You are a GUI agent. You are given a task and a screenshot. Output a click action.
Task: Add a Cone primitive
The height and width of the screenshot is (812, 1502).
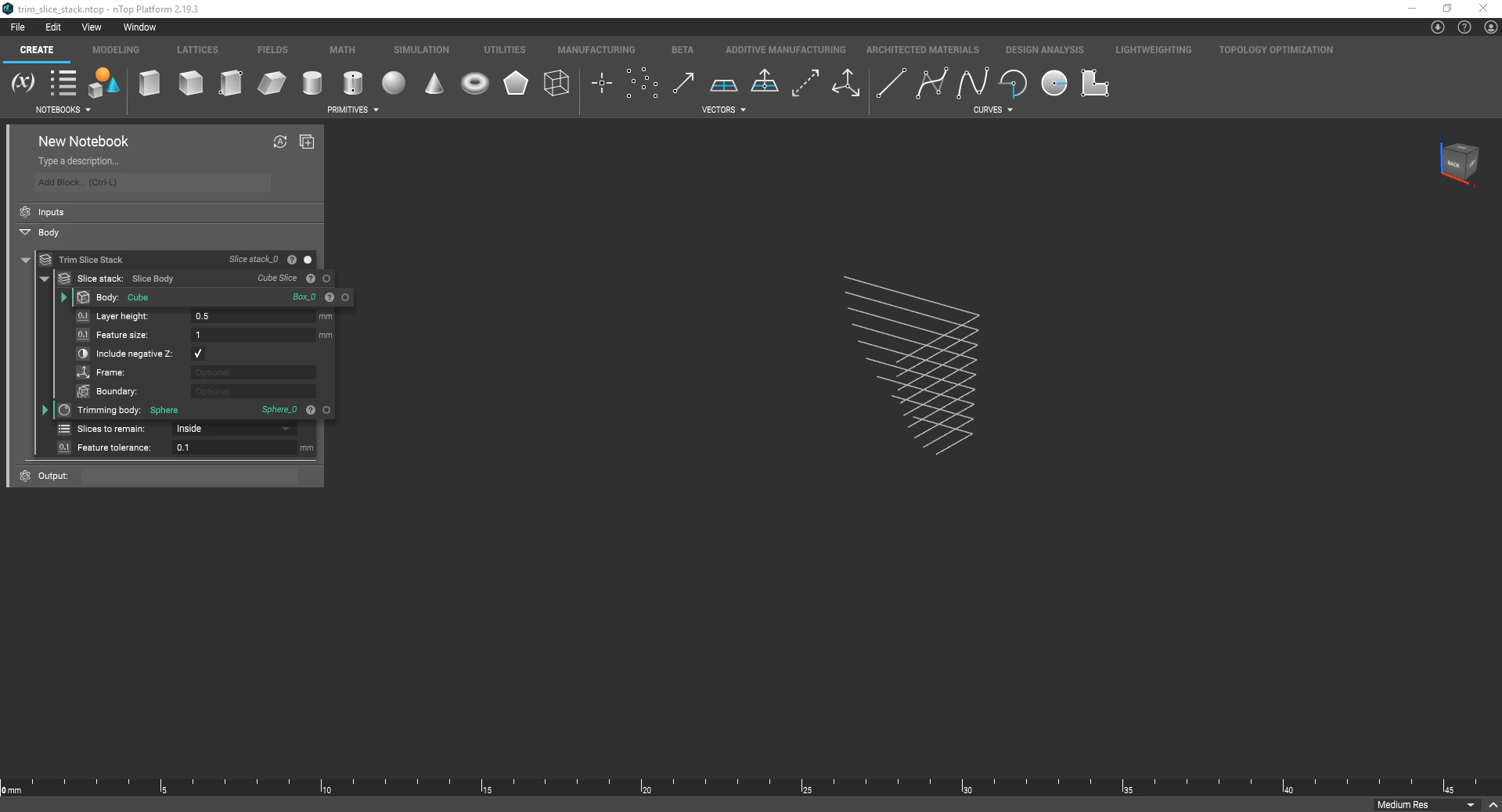[434, 83]
